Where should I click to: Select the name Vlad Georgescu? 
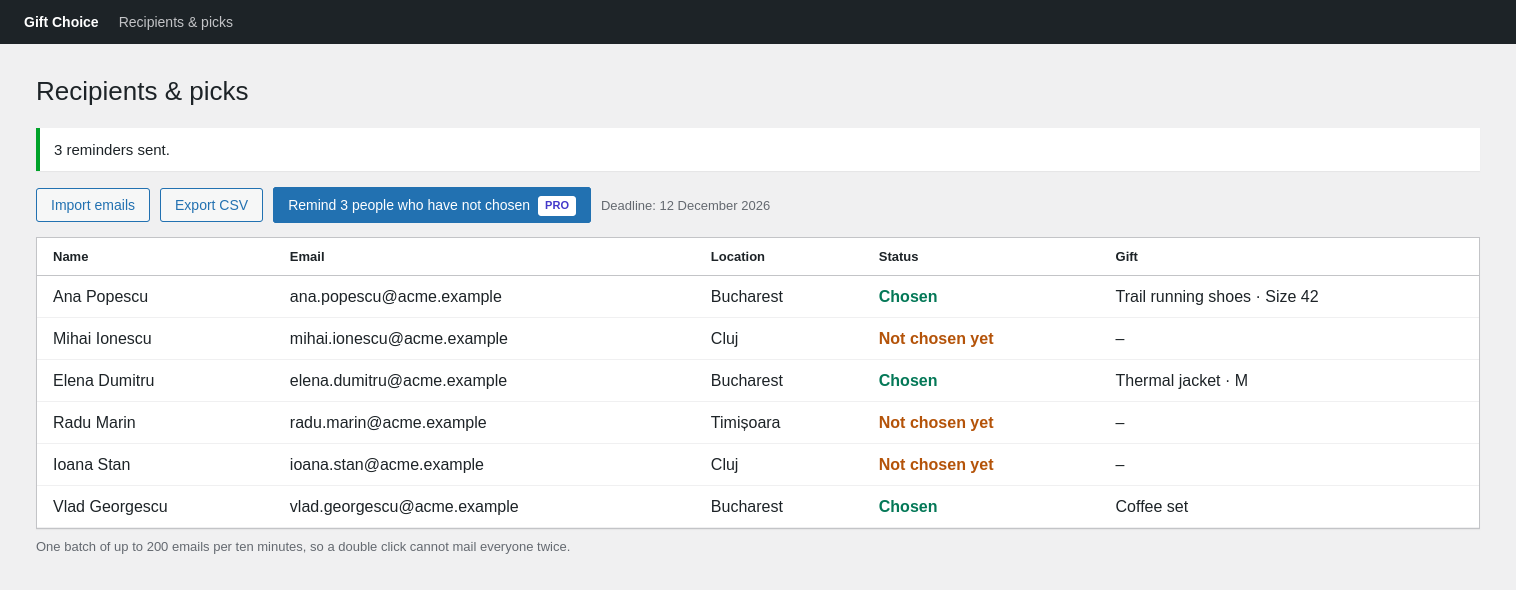point(110,507)
